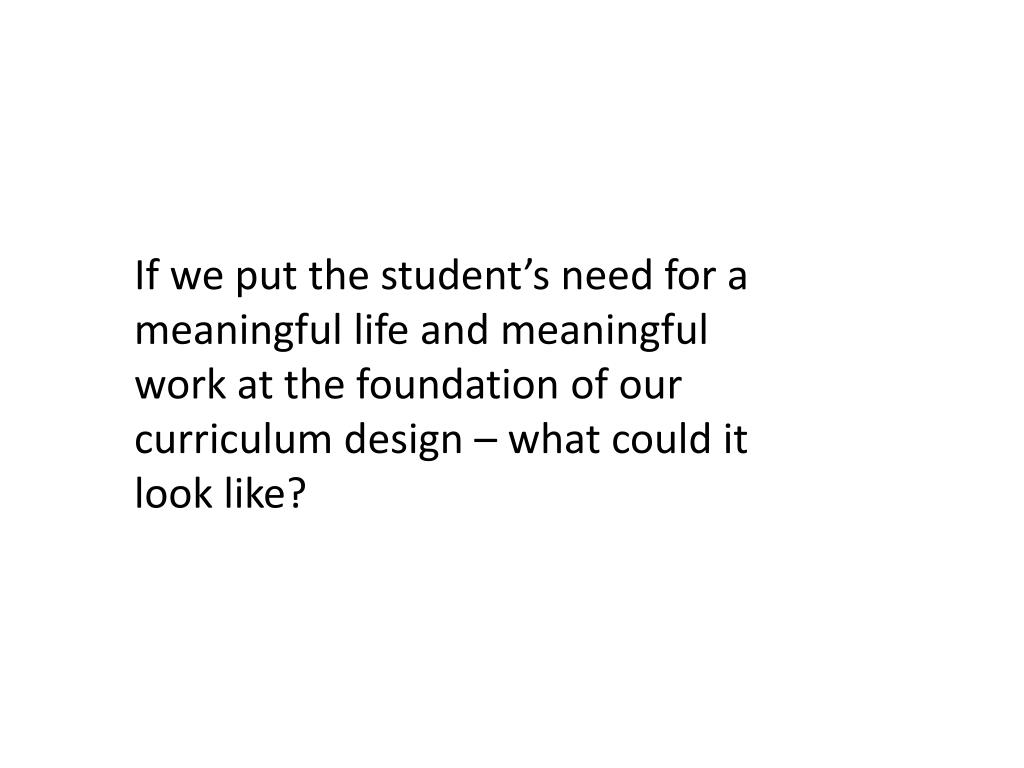Click the word "work" starting the third line

point(180,384)
